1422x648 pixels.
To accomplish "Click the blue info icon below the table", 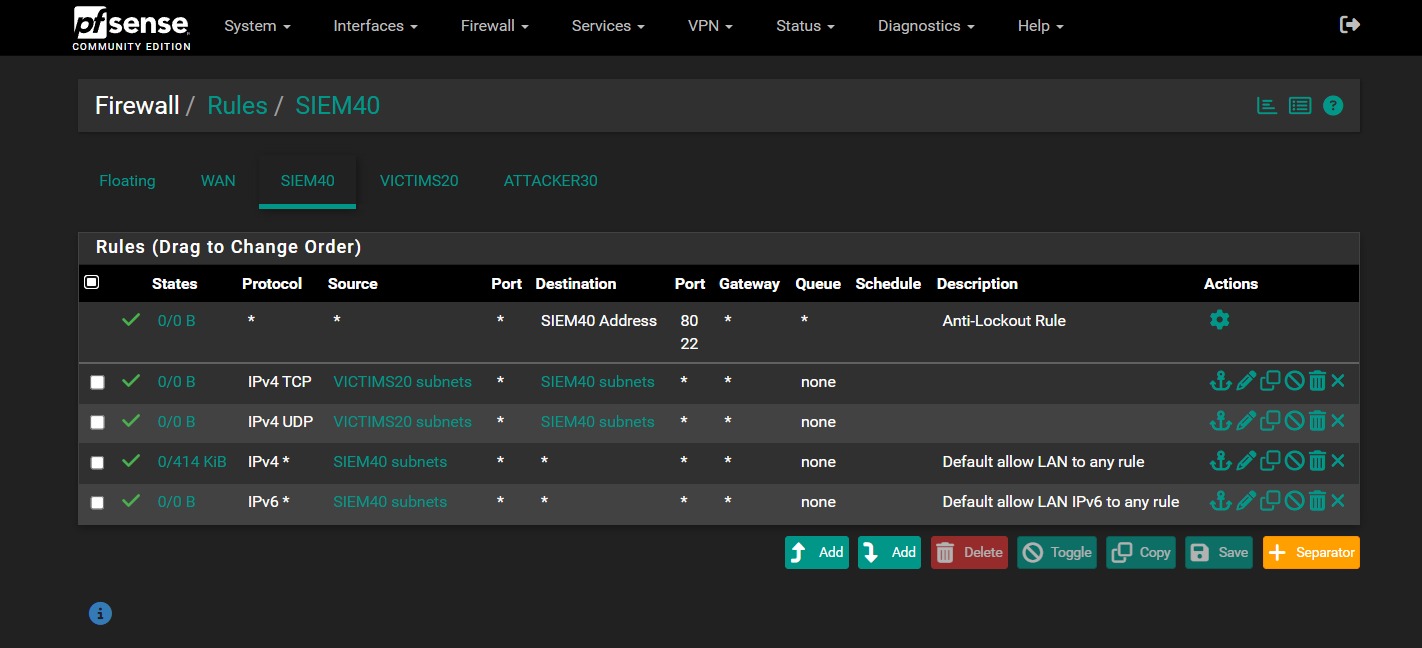I will tap(100, 613).
